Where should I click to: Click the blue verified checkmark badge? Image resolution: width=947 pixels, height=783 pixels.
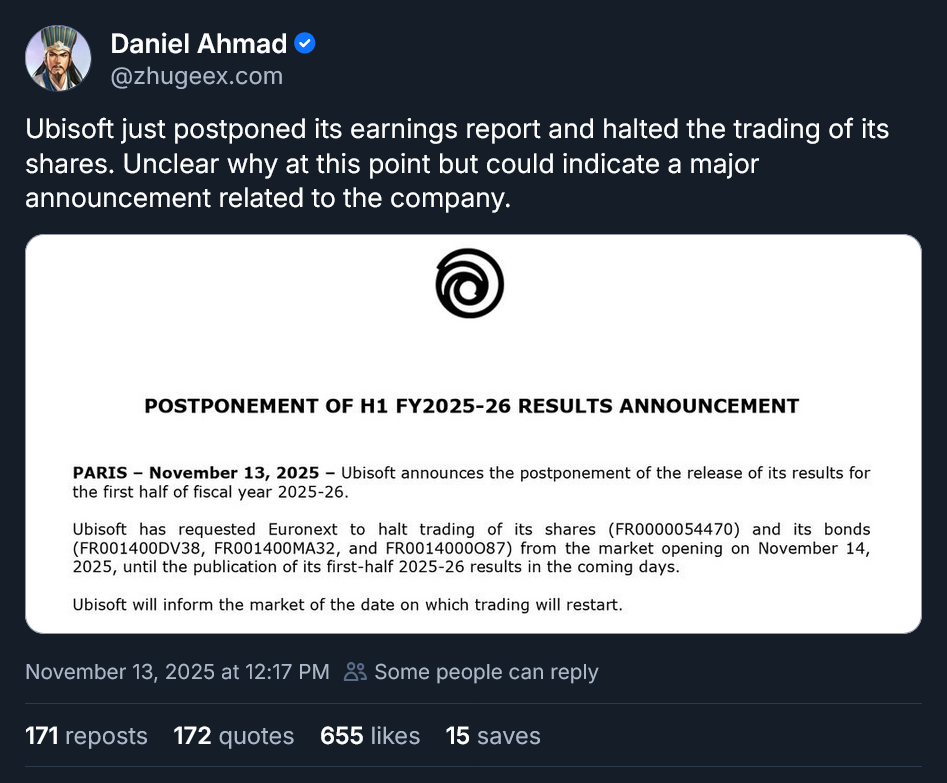click(x=304, y=41)
